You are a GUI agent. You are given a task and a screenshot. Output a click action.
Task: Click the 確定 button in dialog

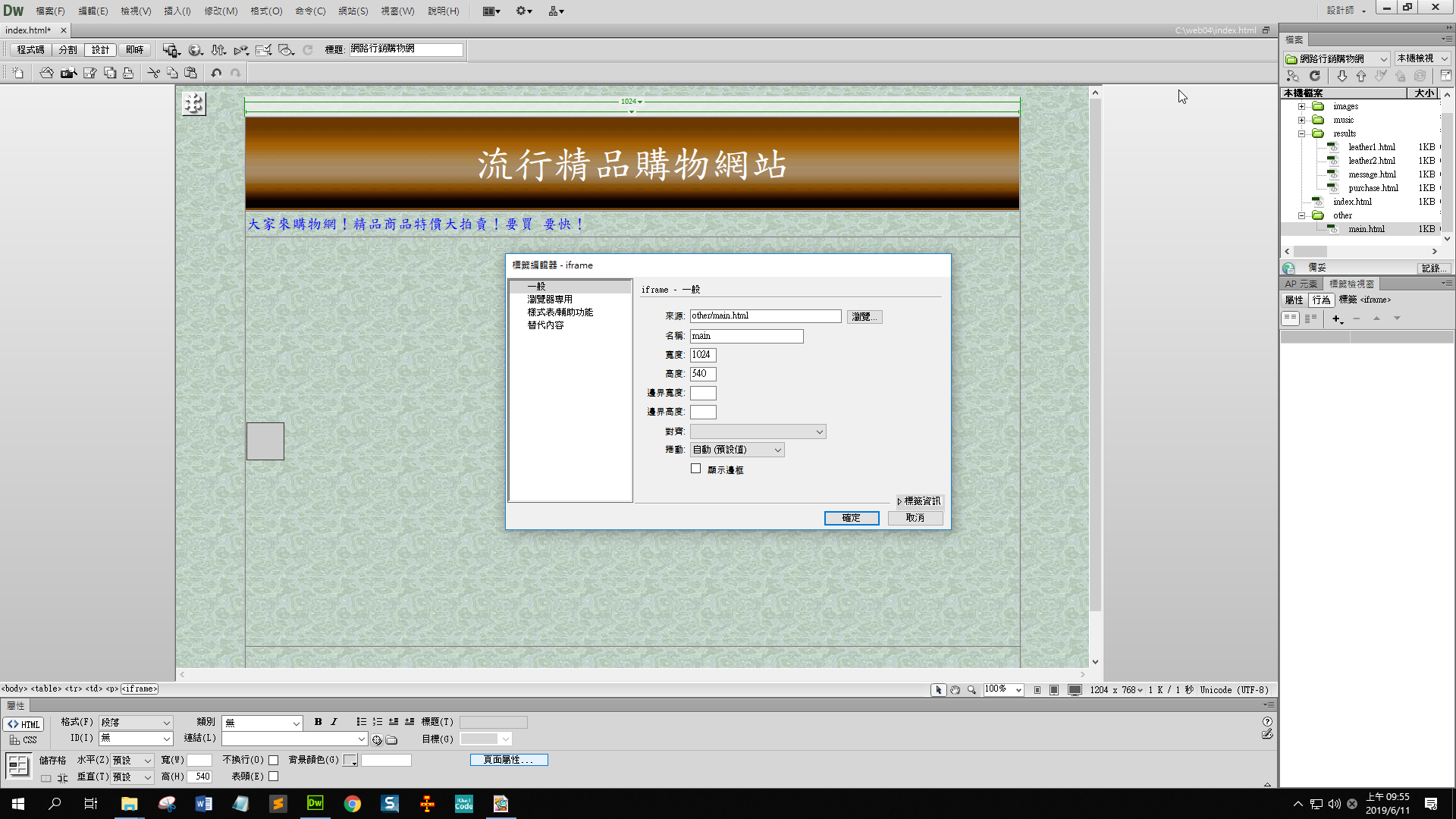pyautogui.click(x=851, y=518)
